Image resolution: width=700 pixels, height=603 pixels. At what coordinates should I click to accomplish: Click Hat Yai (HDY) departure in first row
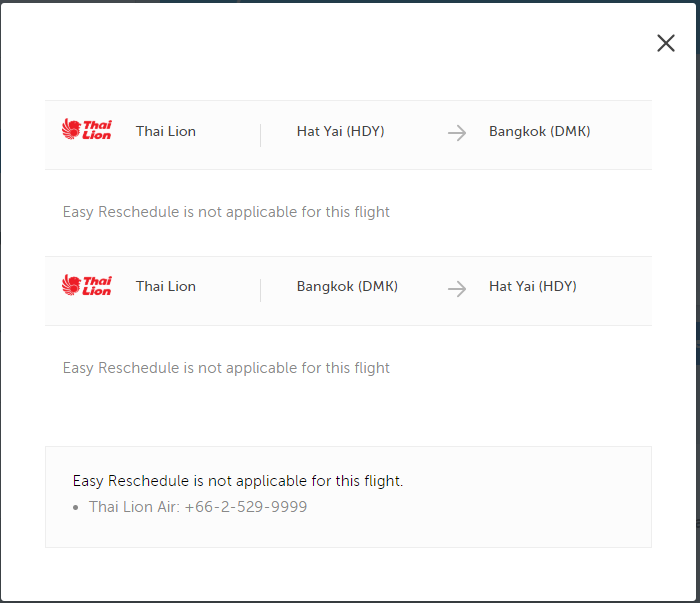(x=340, y=131)
